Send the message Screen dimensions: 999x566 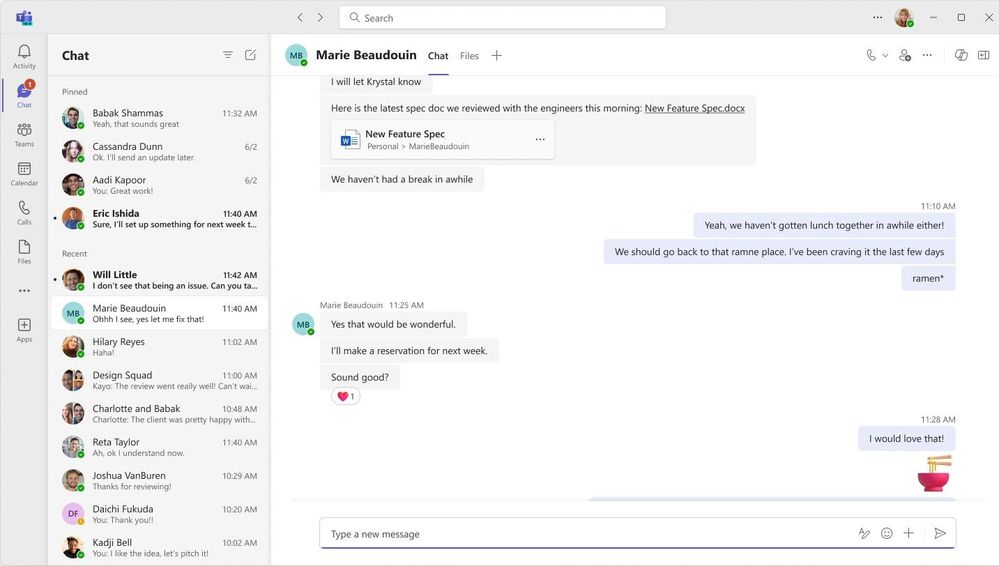tap(940, 533)
